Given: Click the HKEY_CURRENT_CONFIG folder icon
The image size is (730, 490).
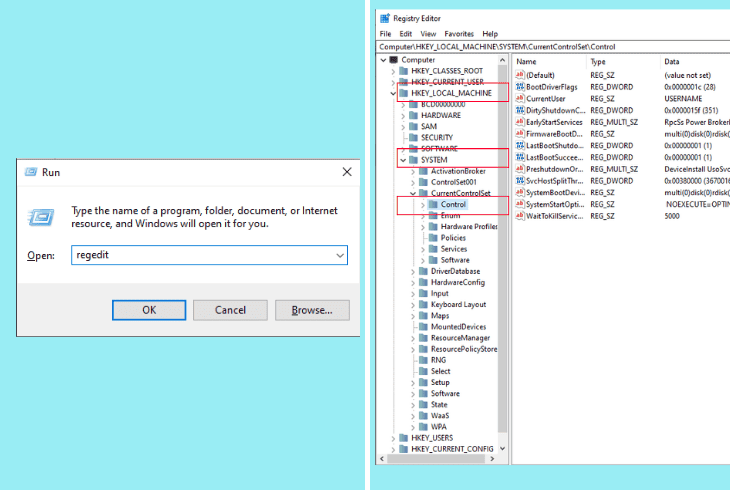Looking at the screenshot, I should pos(404,449).
